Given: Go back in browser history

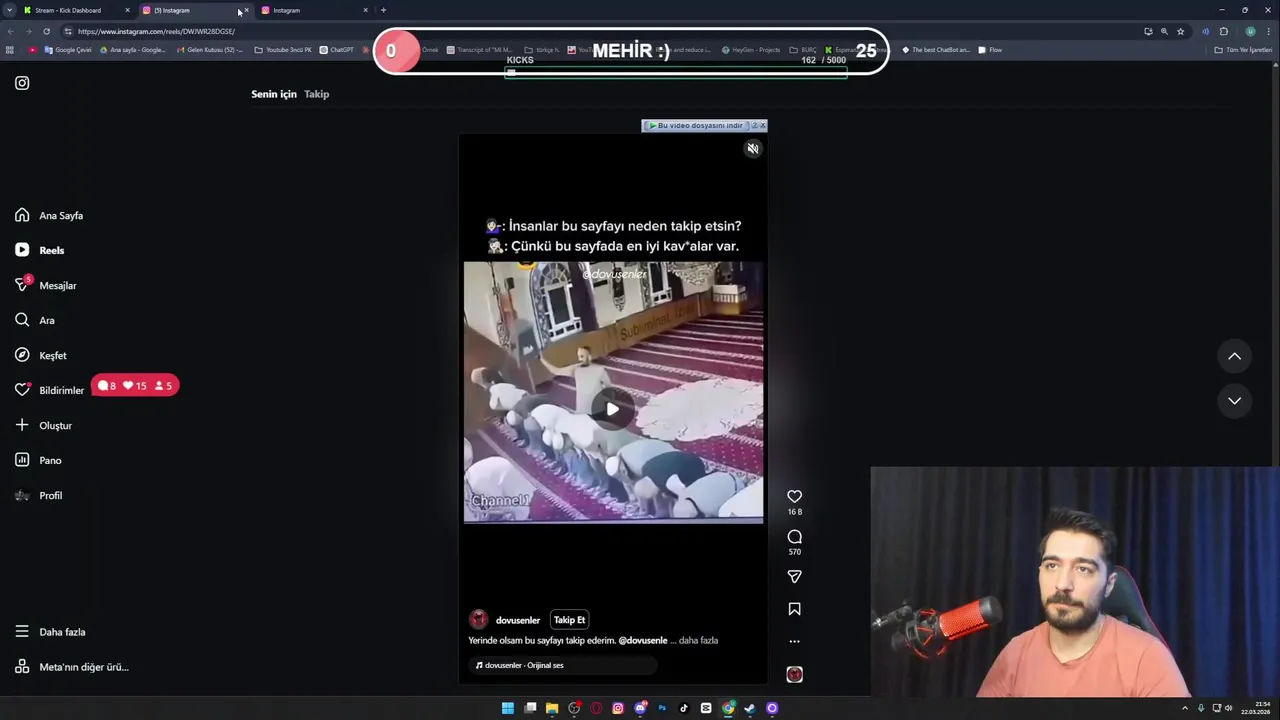Looking at the screenshot, I should [x=10, y=31].
